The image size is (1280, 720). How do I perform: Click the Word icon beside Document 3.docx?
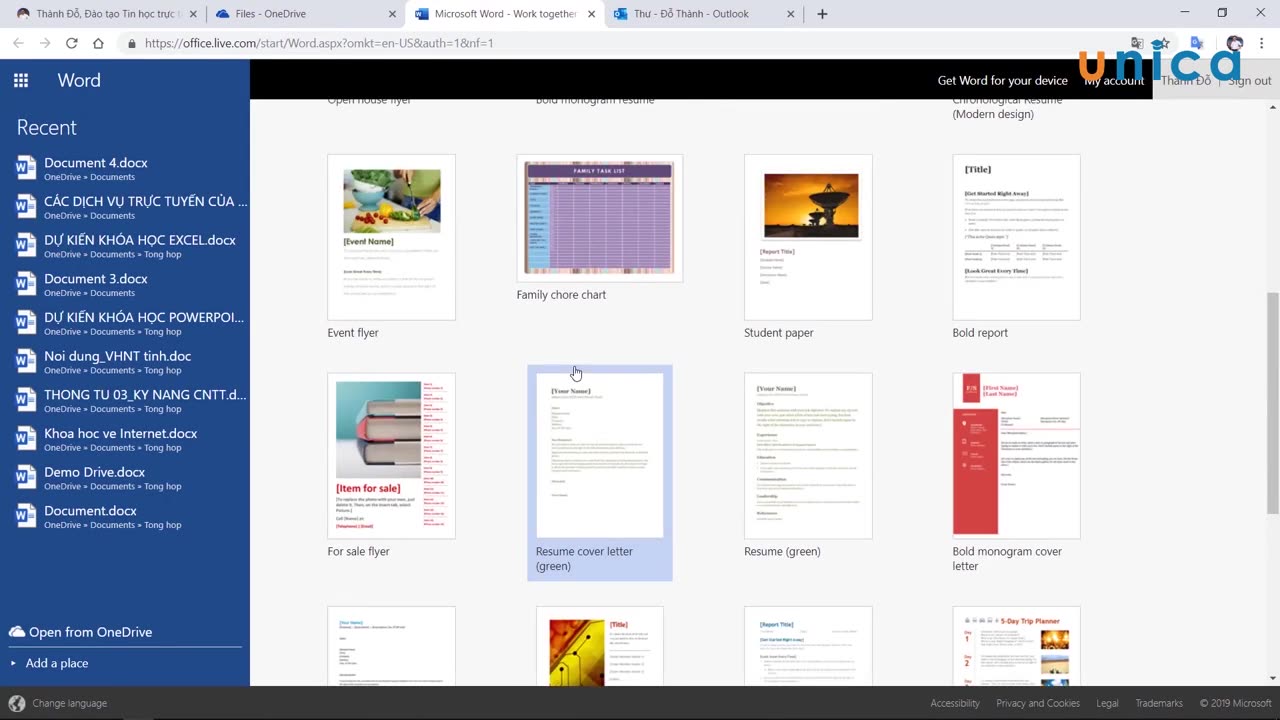pyautogui.click(x=26, y=284)
